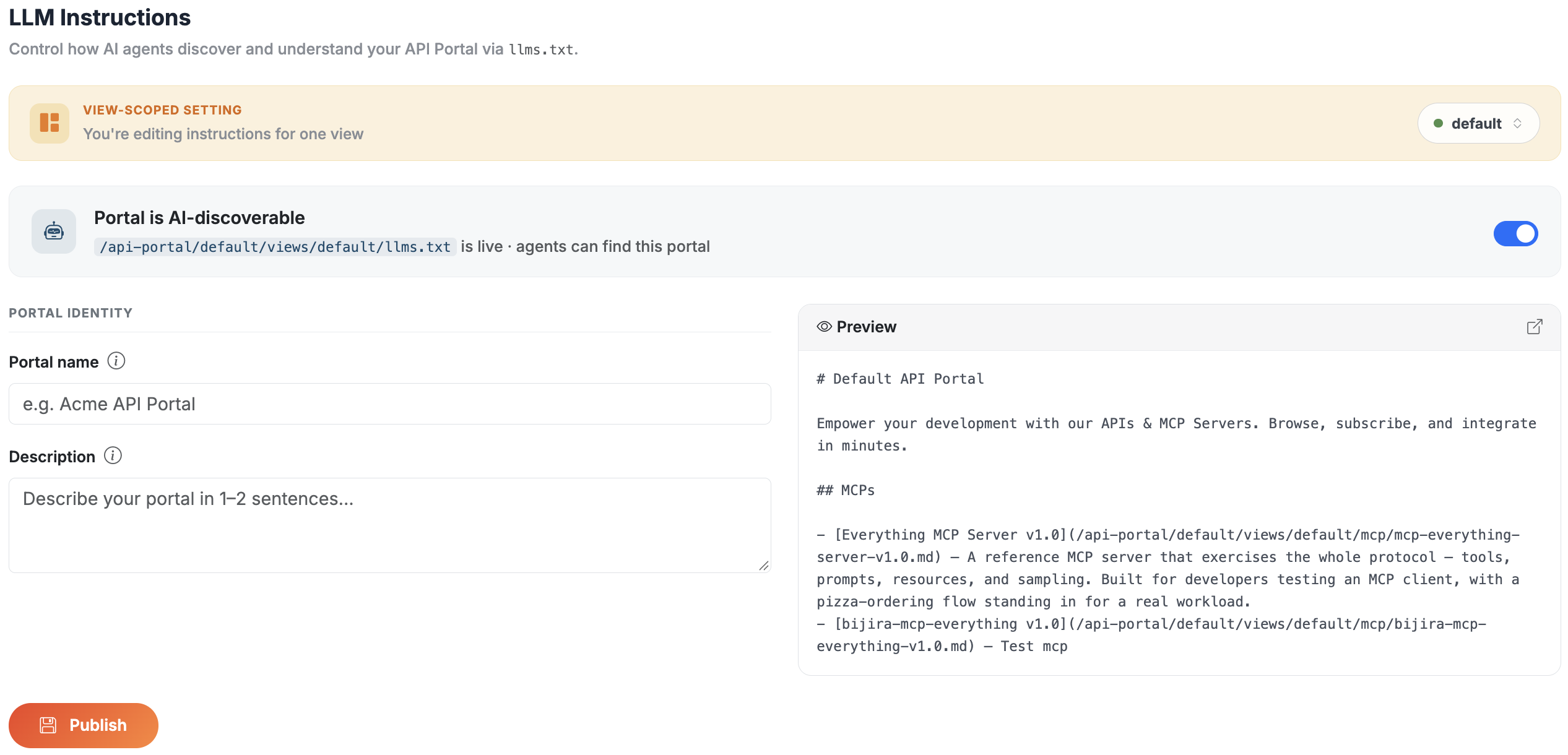Click the info icon next to Portal name
Image resolution: width=1568 pixels, height=755 pixels.
pos(116,361)
